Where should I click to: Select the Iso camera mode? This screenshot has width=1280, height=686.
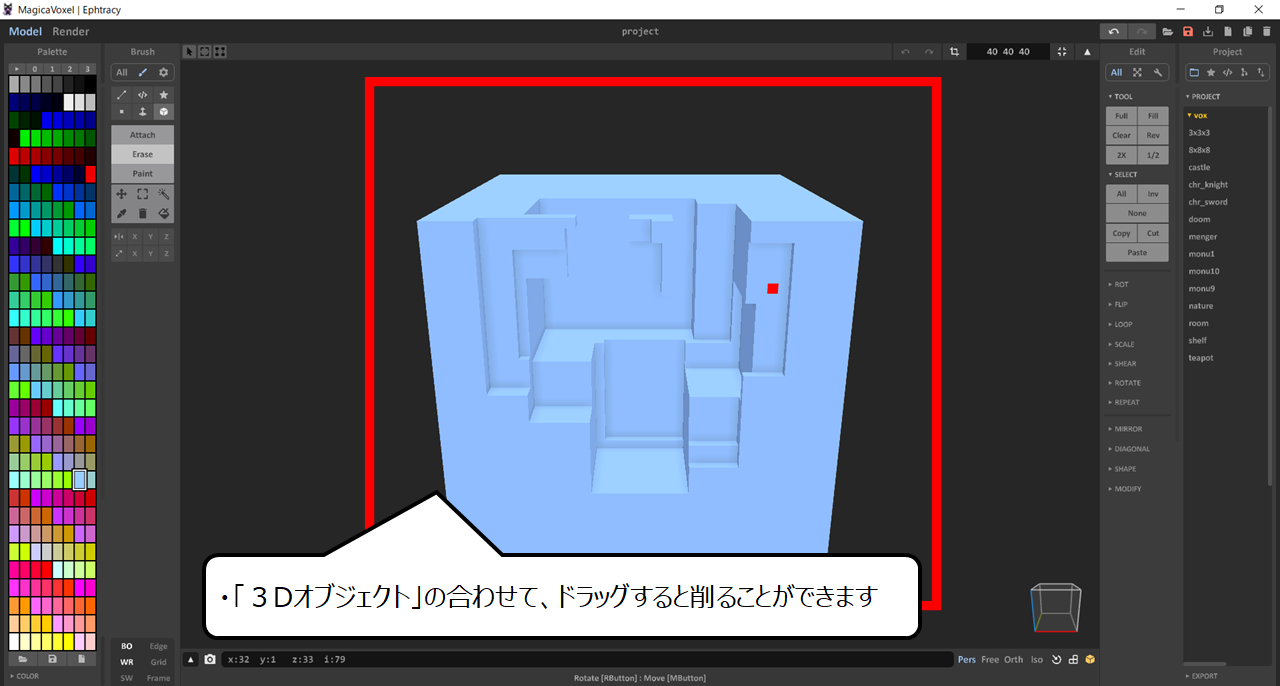tap(1037, 659)
